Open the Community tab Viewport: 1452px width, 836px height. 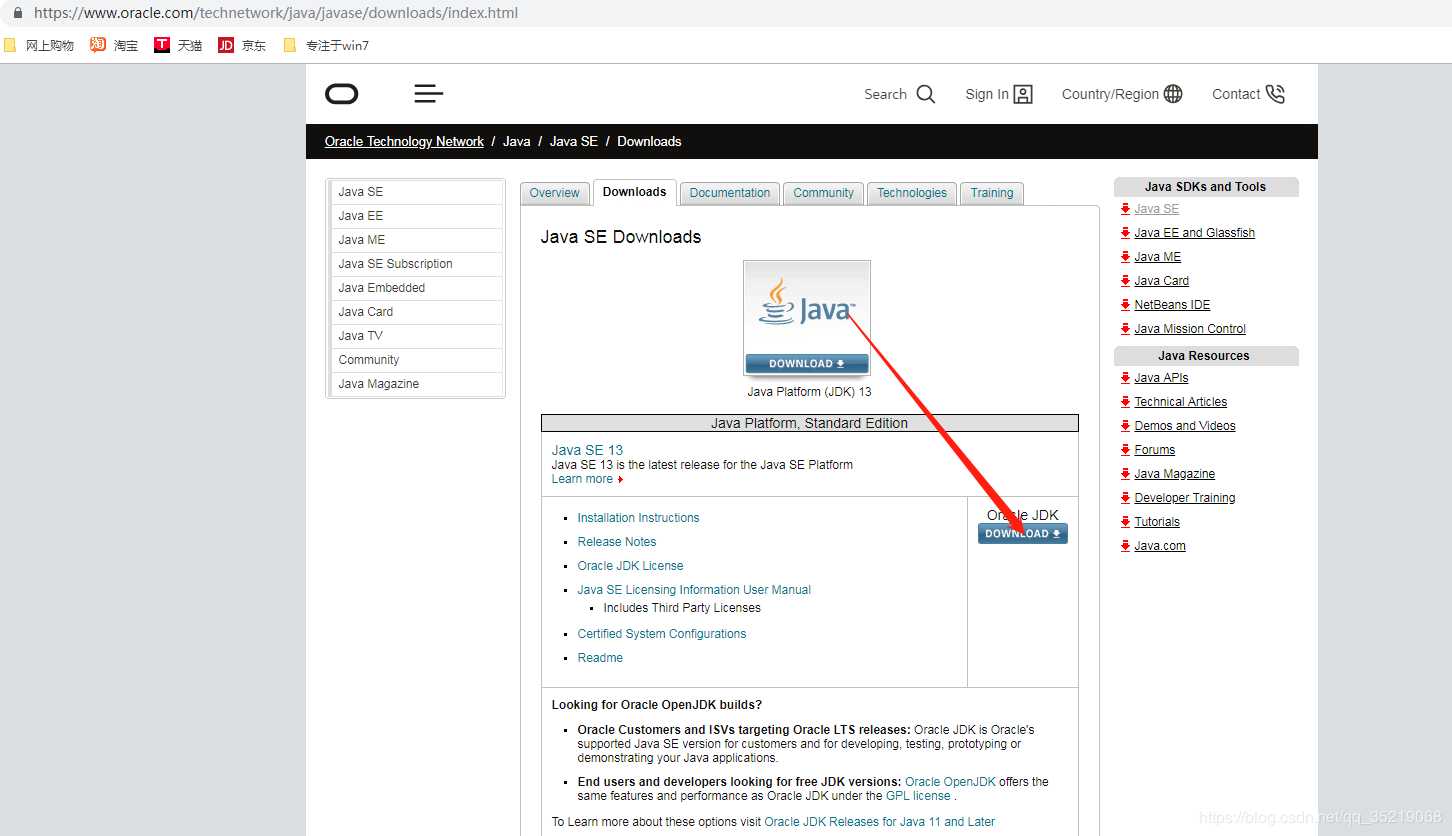pos(824,193)
